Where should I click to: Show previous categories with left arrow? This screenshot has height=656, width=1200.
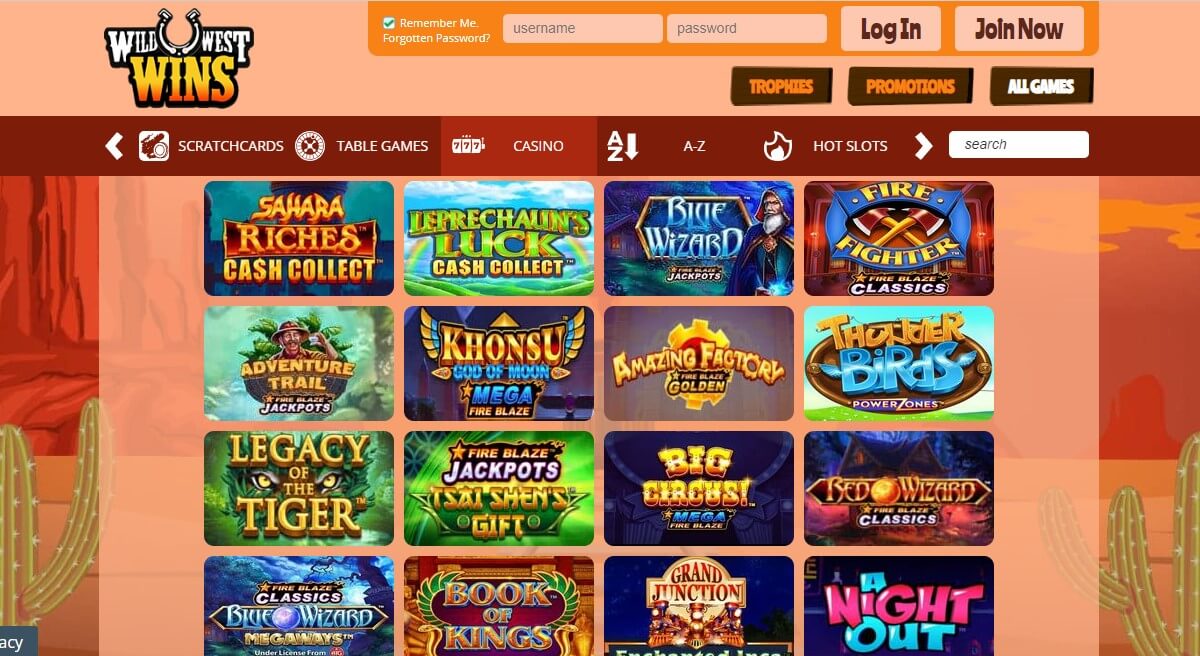[x=114, y=146]
